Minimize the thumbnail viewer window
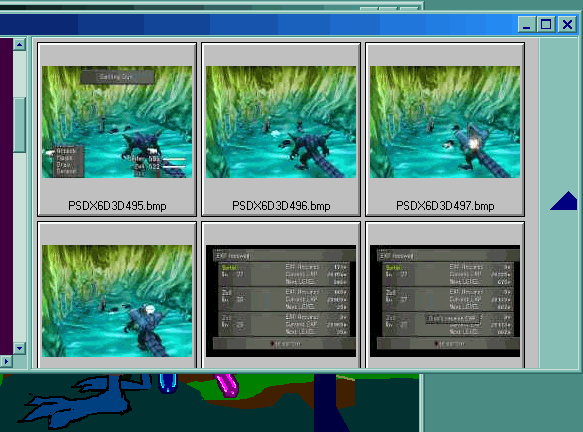583x432 pixels. click(x=526, y=25)
